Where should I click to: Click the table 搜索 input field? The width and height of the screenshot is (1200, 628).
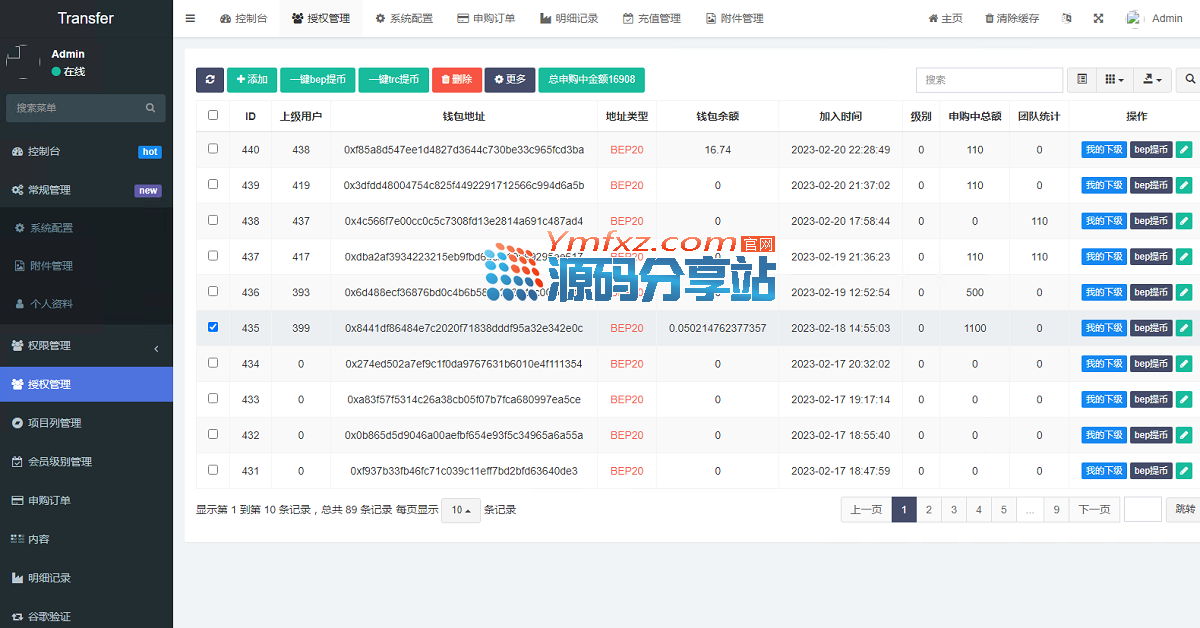point(988,80)
